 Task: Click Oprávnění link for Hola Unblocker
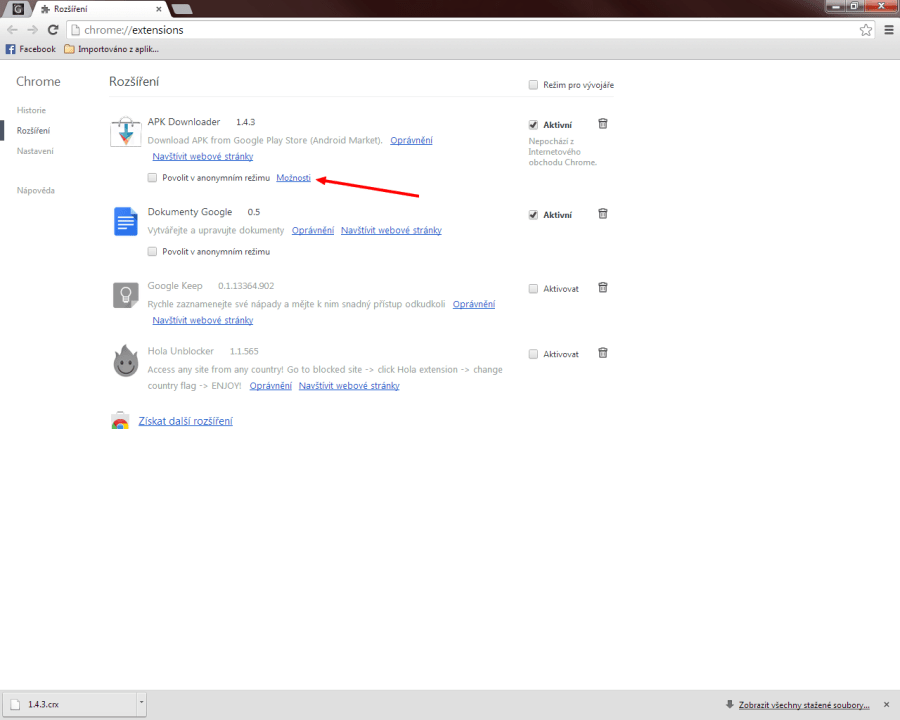pyautogui.click(x=271, y=386)
